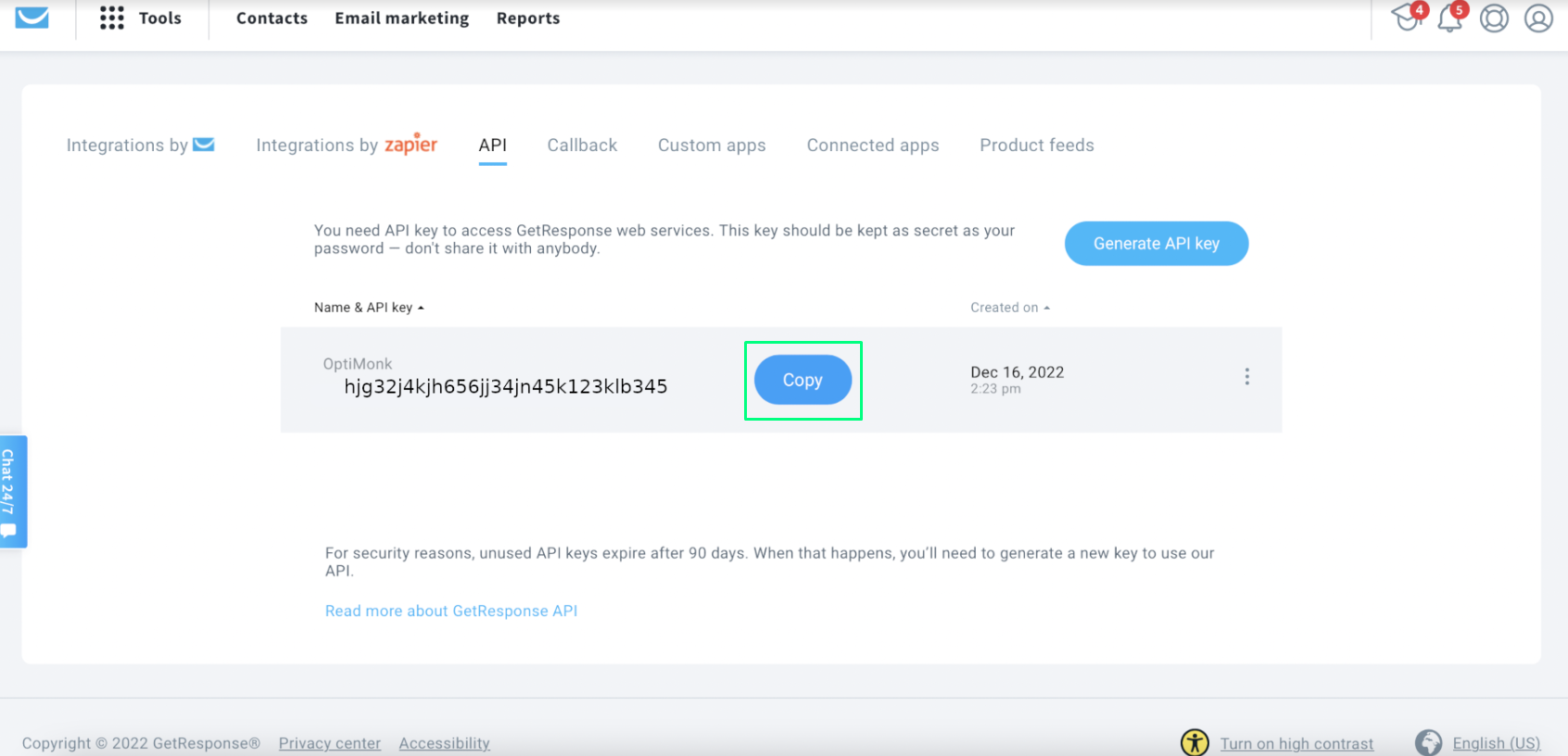This screenshot has width=1568, height=756.
Task: Select the API key hjg32j4kjh656jj34jn45k123klb345 text
Action: pos(506,386)
